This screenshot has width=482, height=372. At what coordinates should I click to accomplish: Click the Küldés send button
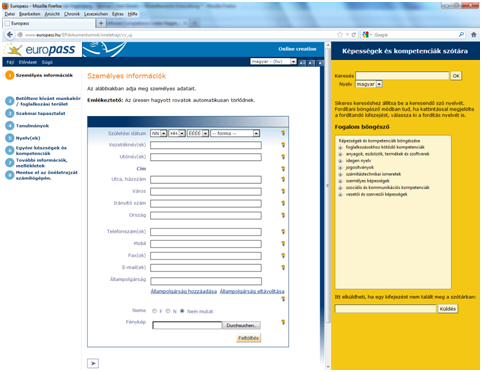[448, 309]
